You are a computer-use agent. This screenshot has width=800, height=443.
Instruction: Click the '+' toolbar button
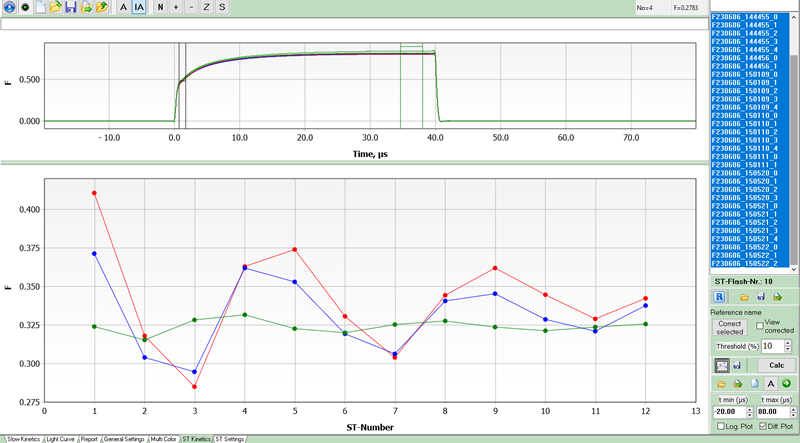pos(176,7)
